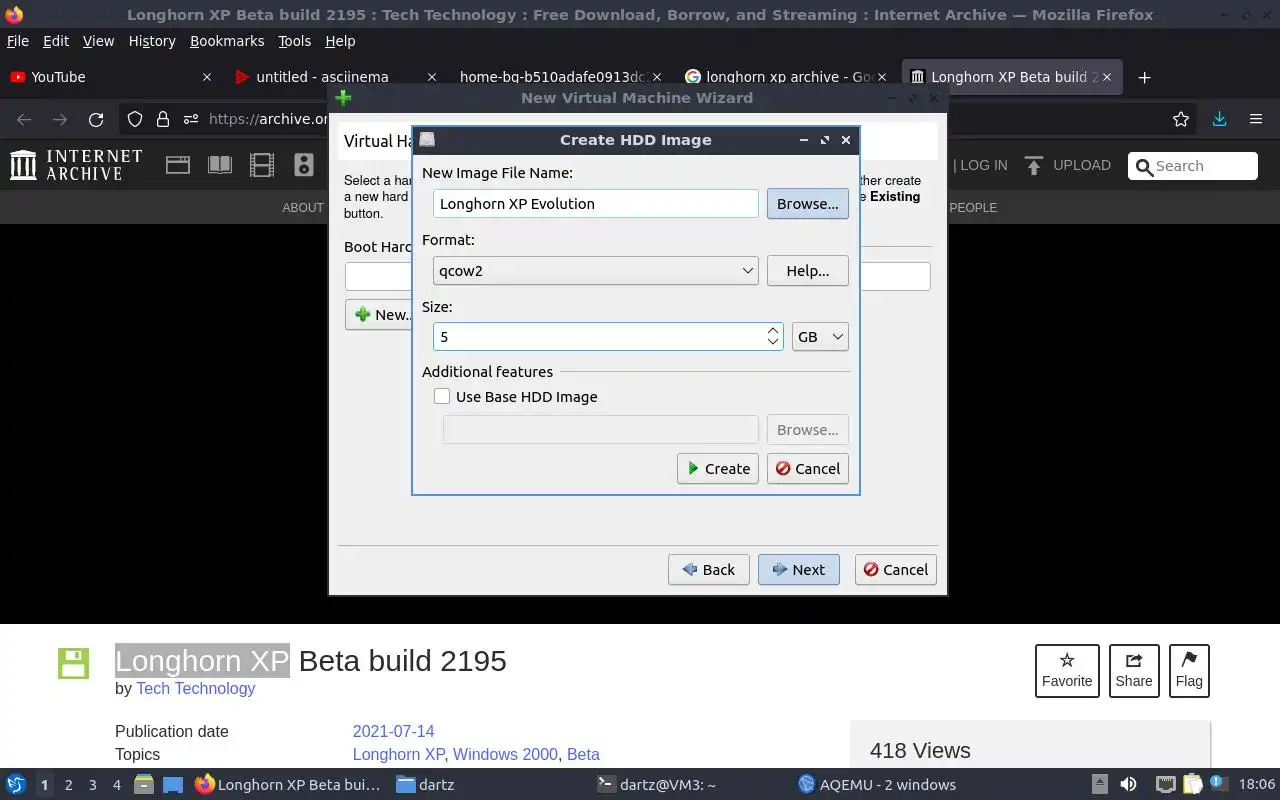1280x800 pixels.
Task: Show the tracking protection shield info
Action: [135, 119]
